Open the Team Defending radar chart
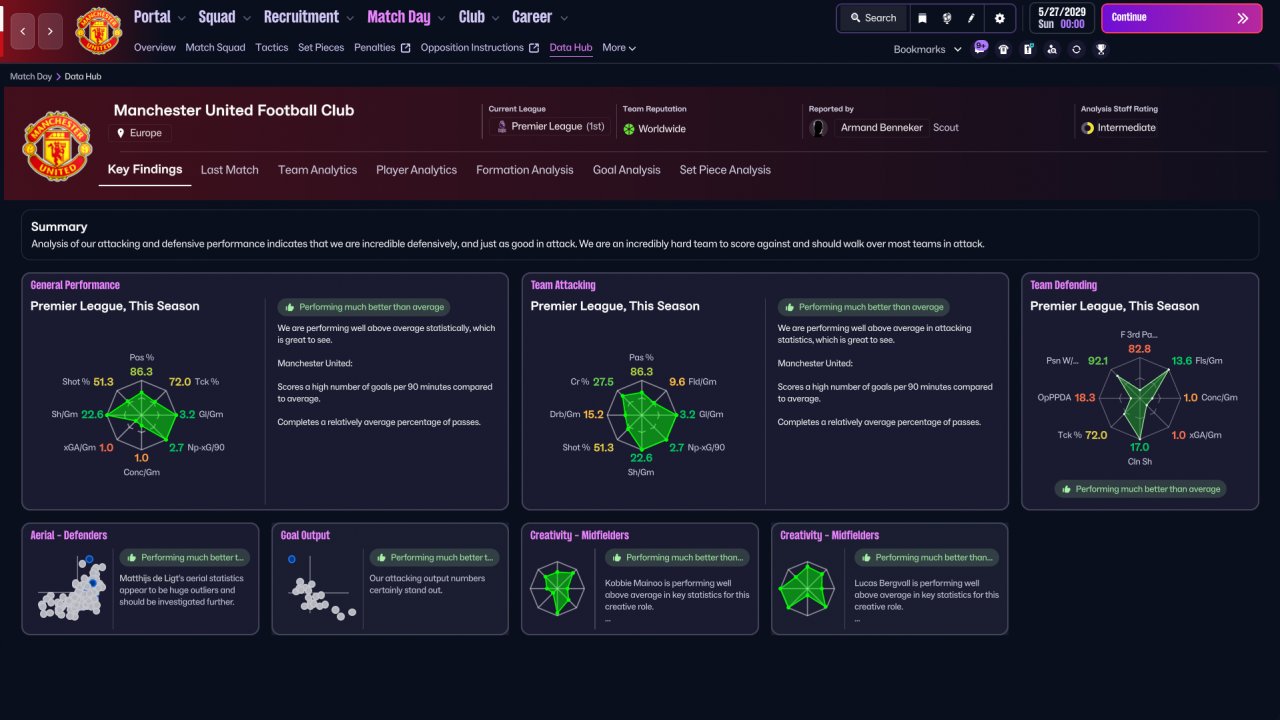This screenshot has height=720, width=1280. [x=1139, y=396]
